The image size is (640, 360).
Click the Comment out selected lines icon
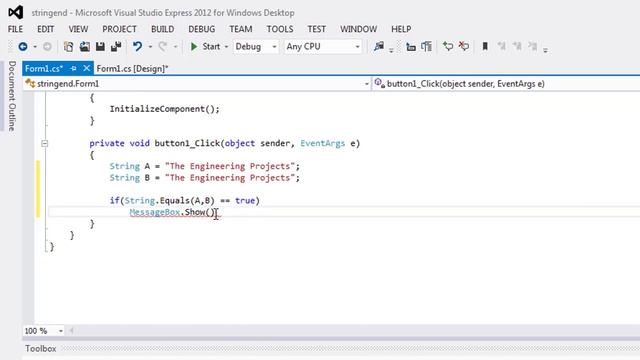[x=448, y=47]
